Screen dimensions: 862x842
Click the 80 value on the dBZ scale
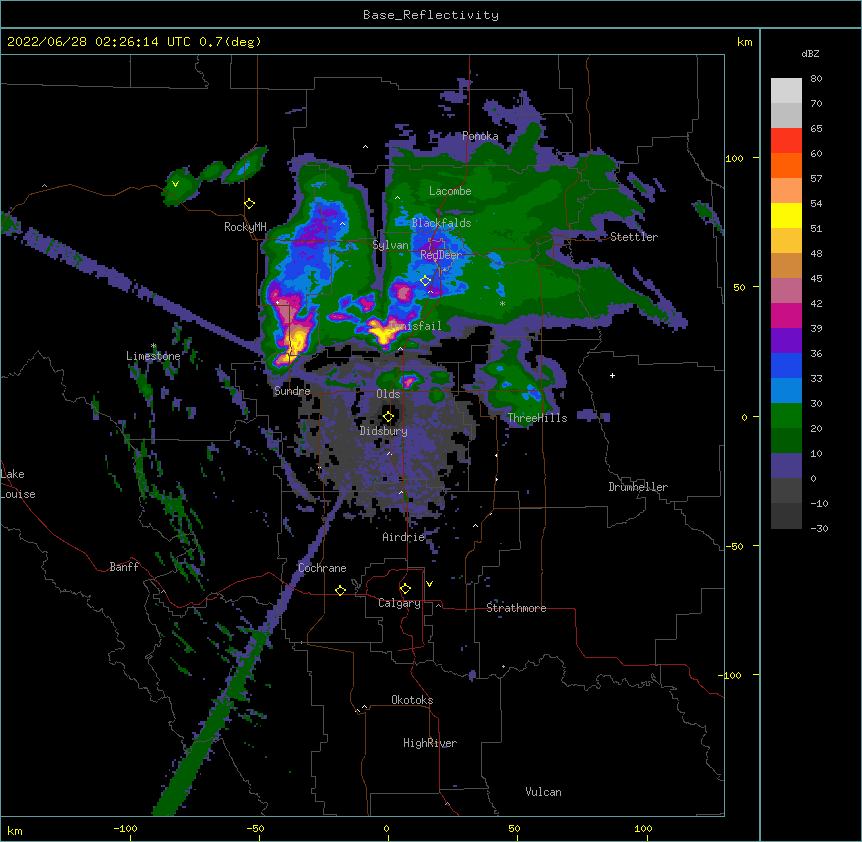pyautogui.click(x=816, y=79)
